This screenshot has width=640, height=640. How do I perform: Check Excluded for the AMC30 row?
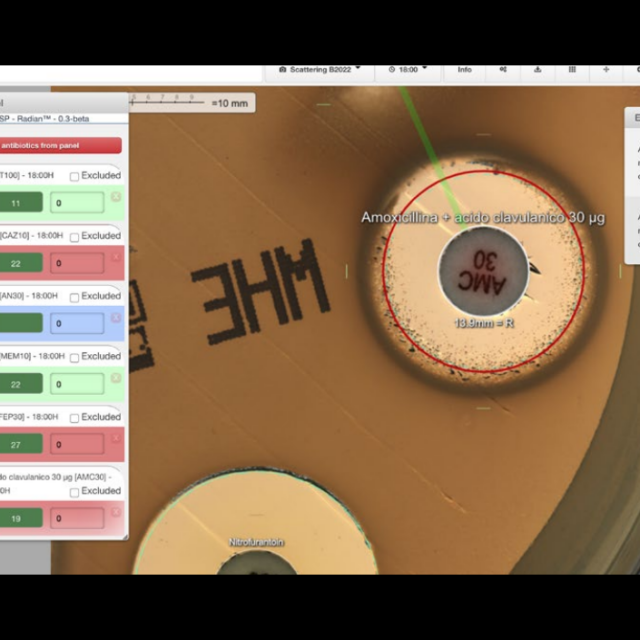pyautogui.click(x=74, y=492)
